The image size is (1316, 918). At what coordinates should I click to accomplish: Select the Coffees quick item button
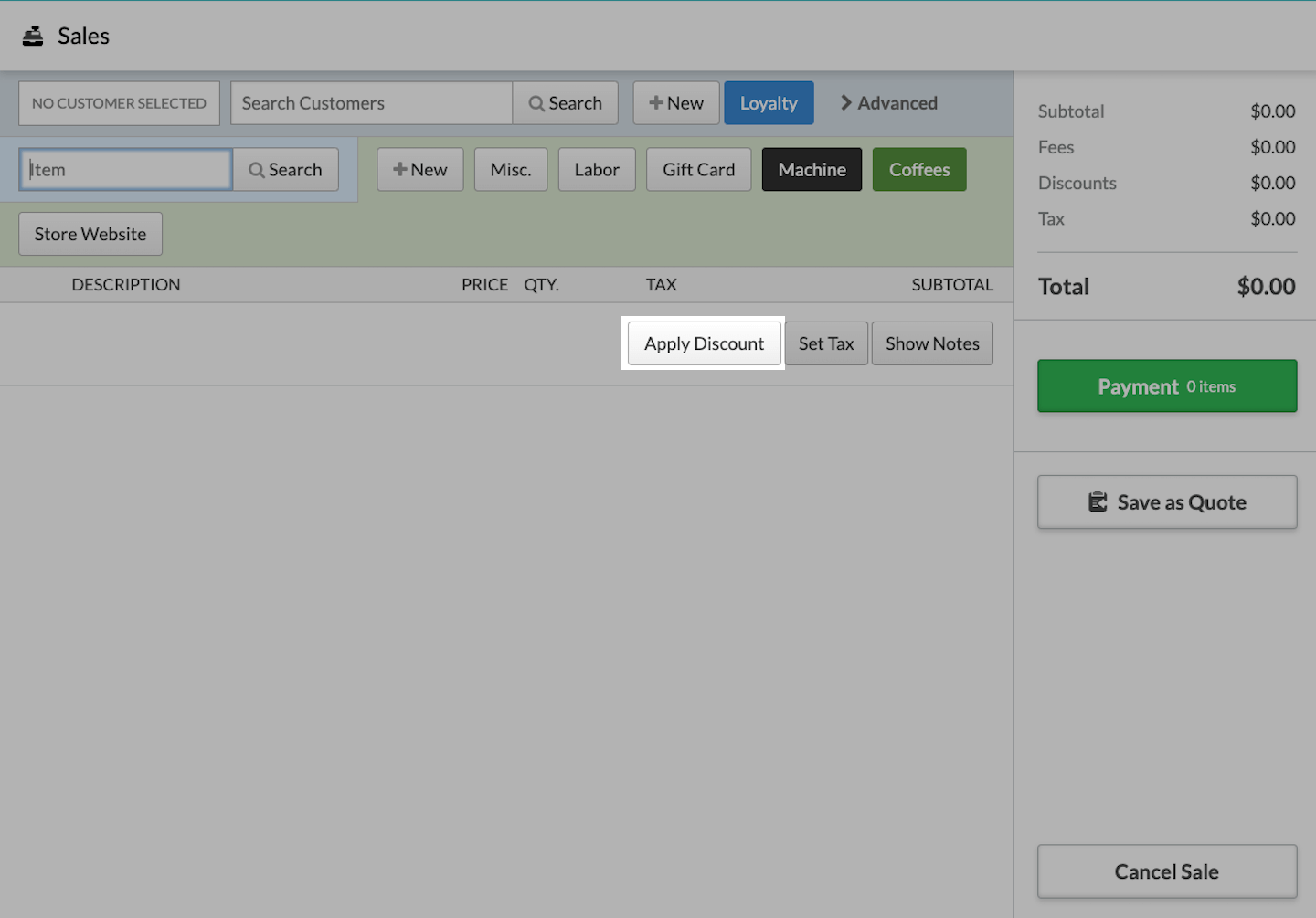click(918, 170)
